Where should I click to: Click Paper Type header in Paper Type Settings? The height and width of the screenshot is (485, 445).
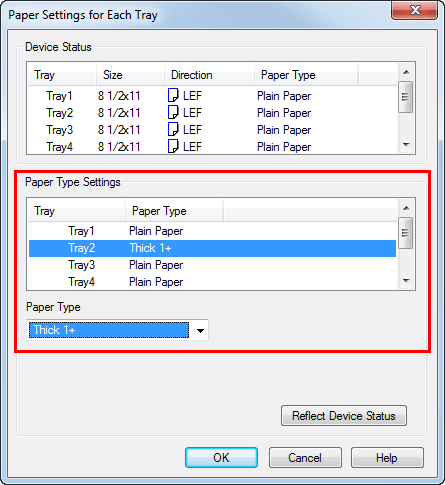(x=174, y=211)
